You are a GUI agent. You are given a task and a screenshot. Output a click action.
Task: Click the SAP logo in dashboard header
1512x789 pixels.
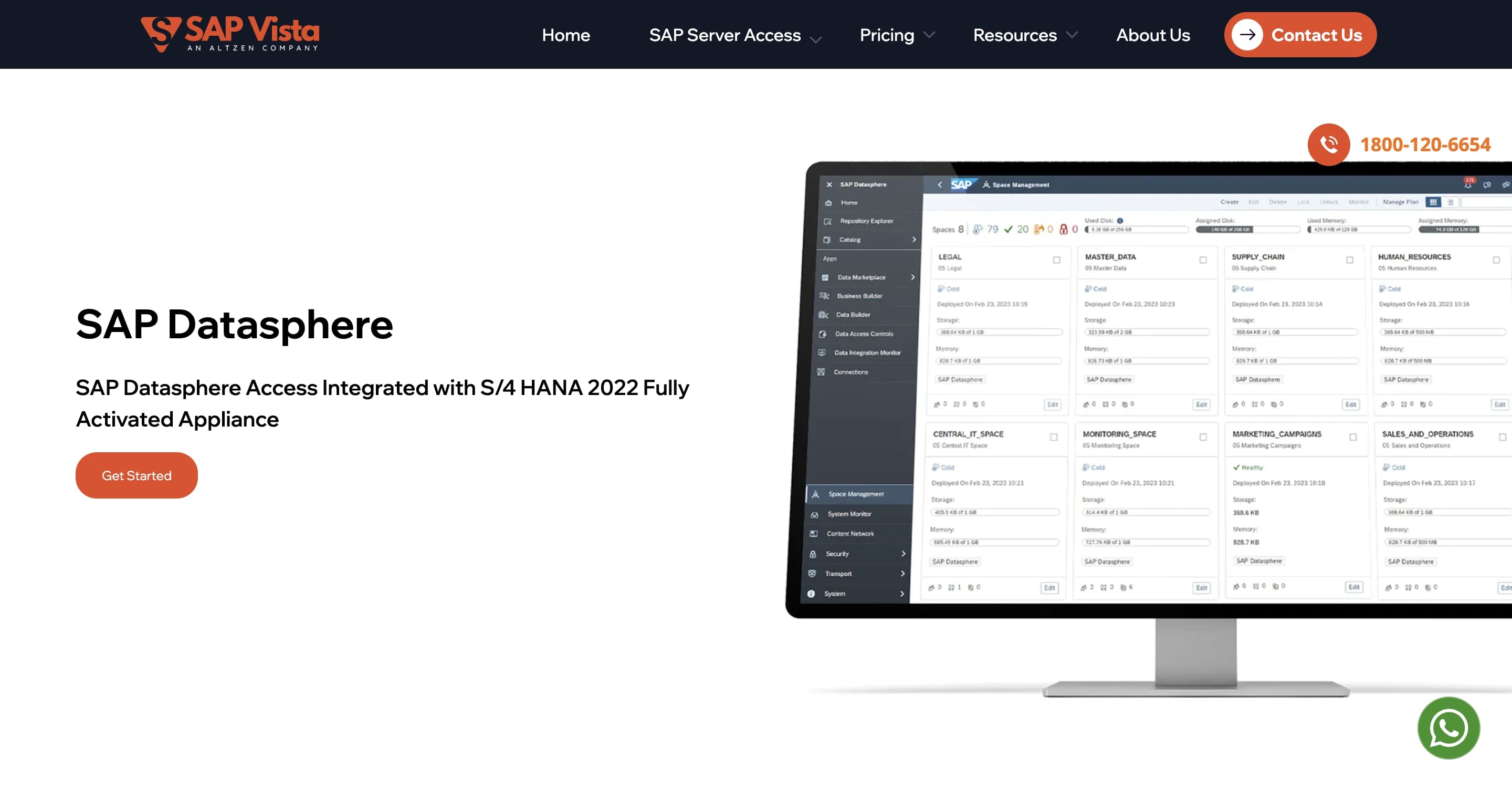(961, 184)
